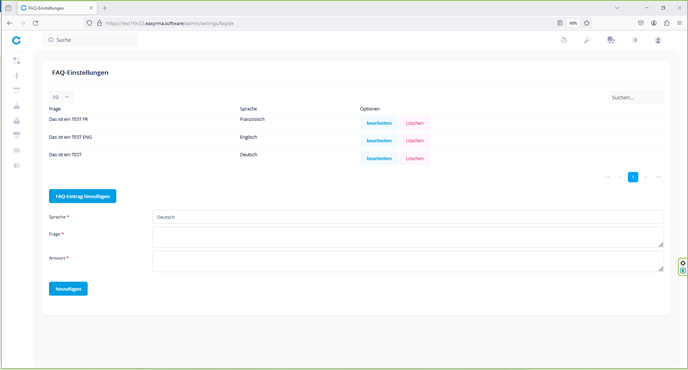Click the shield tracking protection icon in the address bar
This screenshot has width=688, height=370.
click(x=89, y=23)
